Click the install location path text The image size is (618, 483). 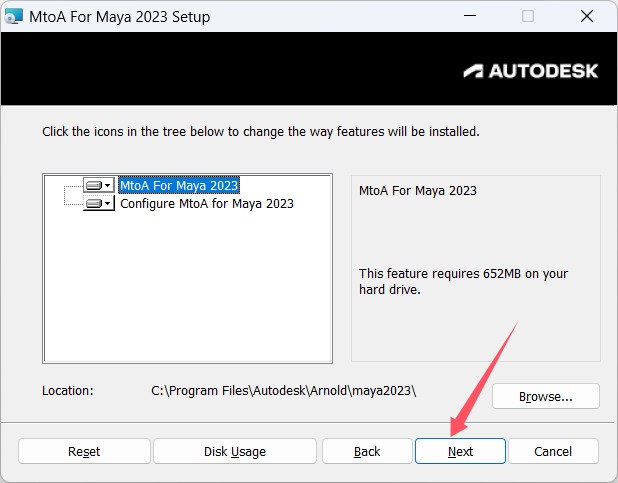click(x=283, y=390)
